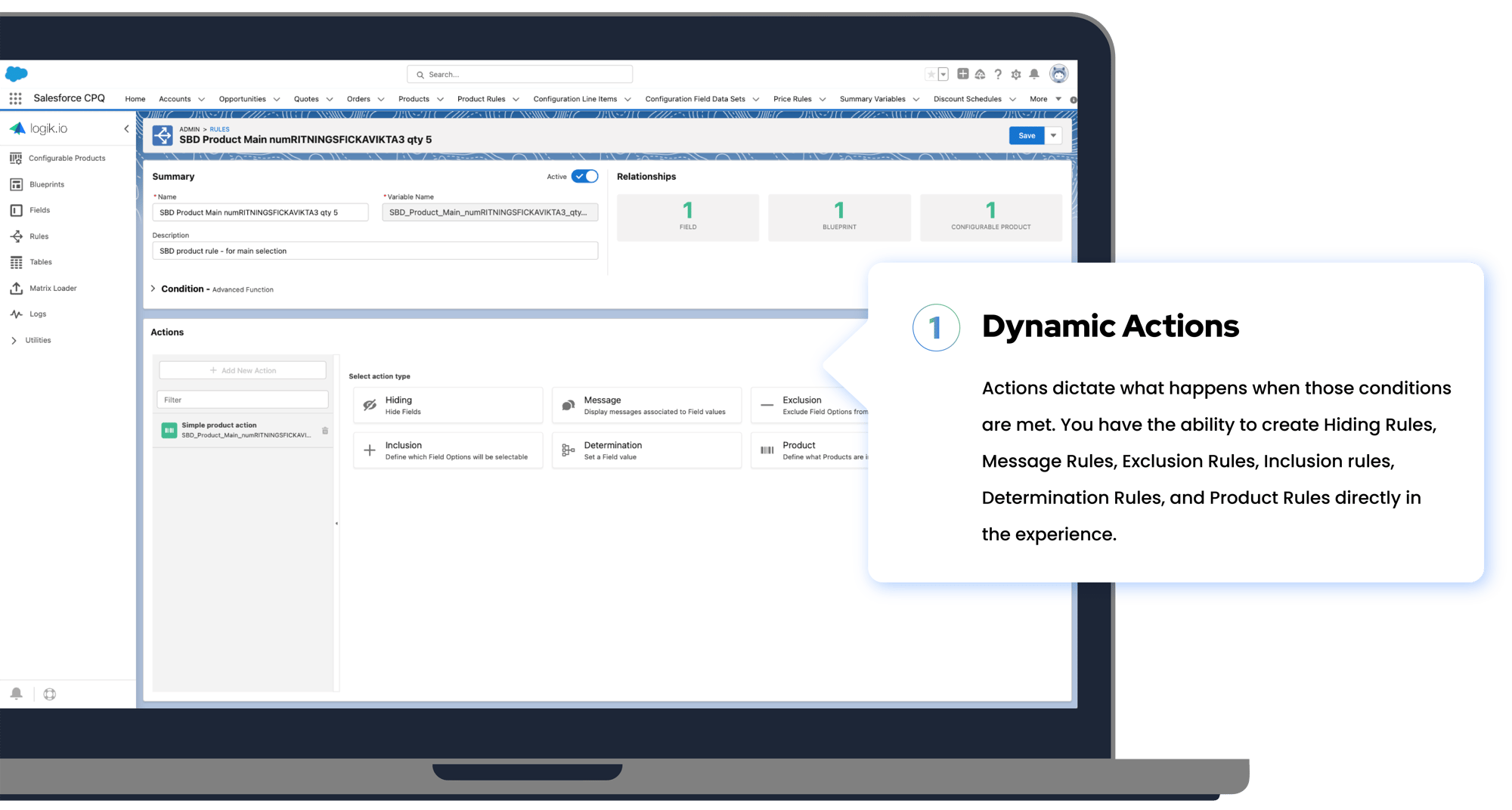Open the Trailhead guidance icon
Image resolution: width=1512 pixels, height=810 pixels.
[980, 74]
